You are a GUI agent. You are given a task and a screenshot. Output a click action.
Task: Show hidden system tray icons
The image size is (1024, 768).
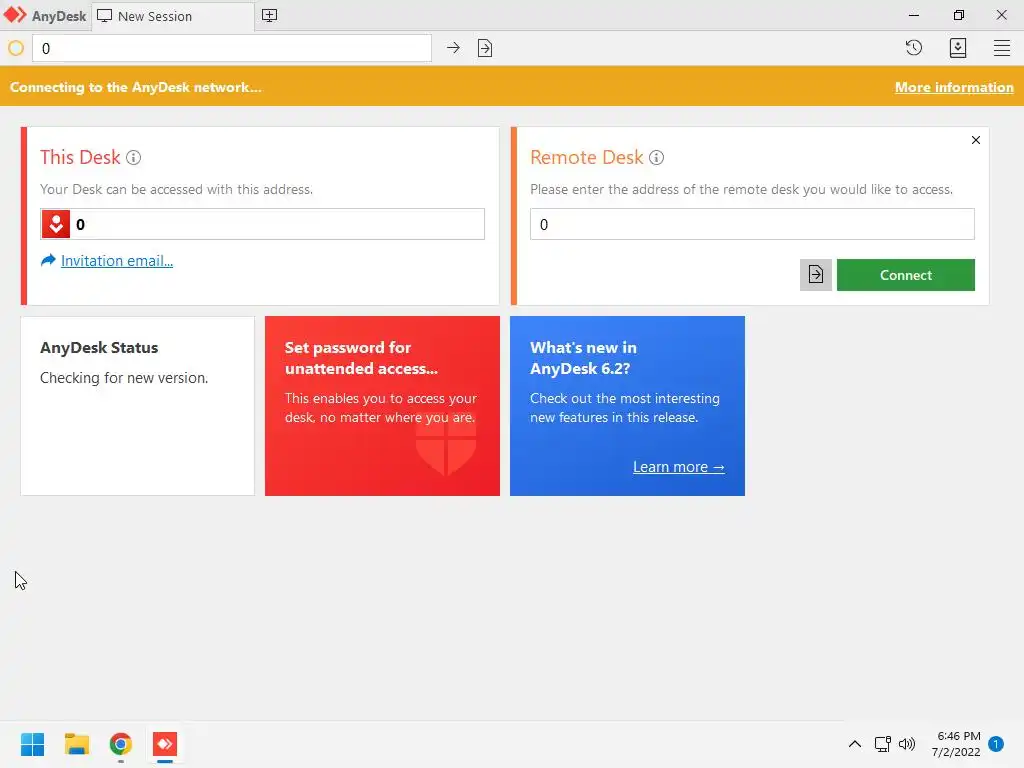tap(854, 744)
